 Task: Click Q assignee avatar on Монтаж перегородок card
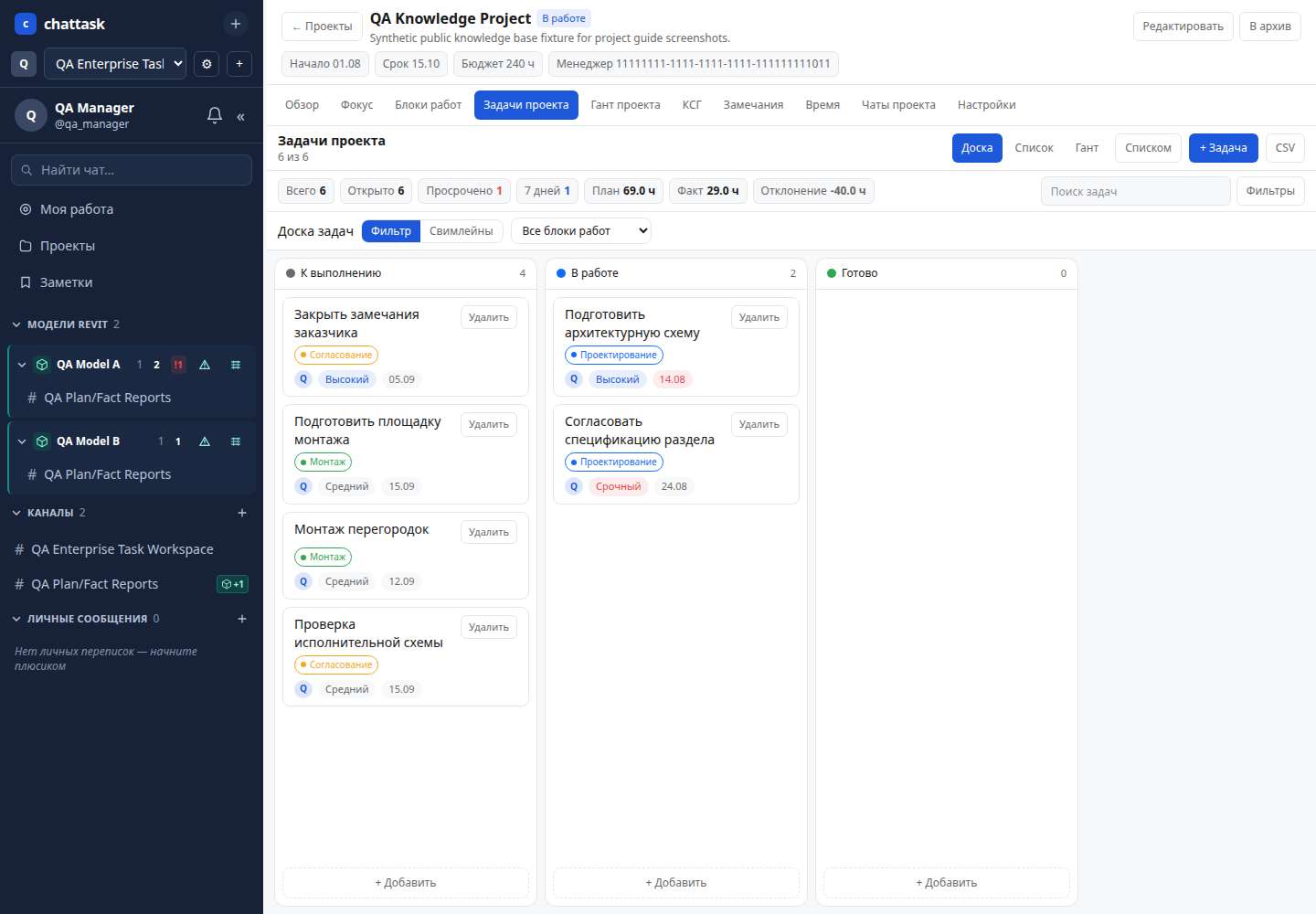point(304,581)
